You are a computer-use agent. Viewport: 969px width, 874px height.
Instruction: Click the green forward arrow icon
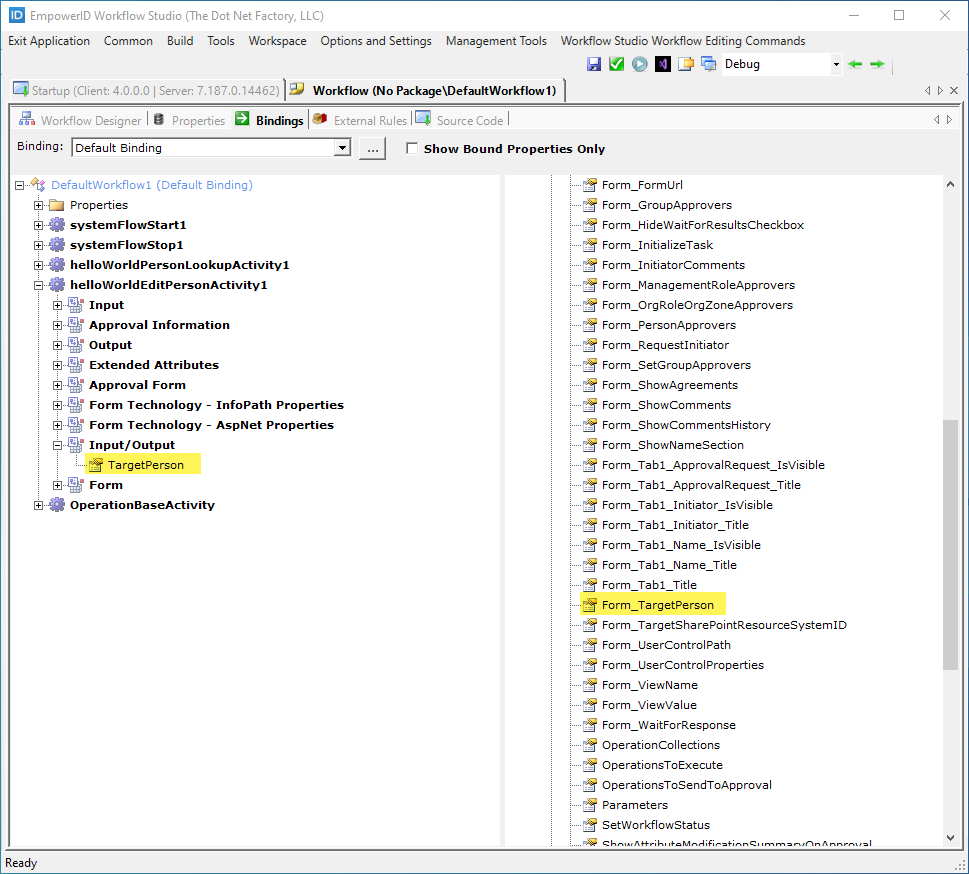(x=877, y=64)
